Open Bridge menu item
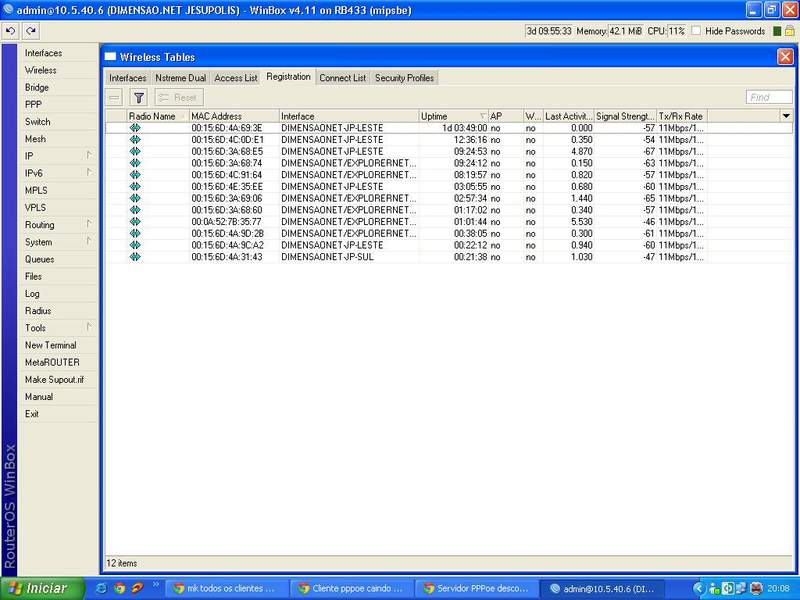 [x=58, y=87]
